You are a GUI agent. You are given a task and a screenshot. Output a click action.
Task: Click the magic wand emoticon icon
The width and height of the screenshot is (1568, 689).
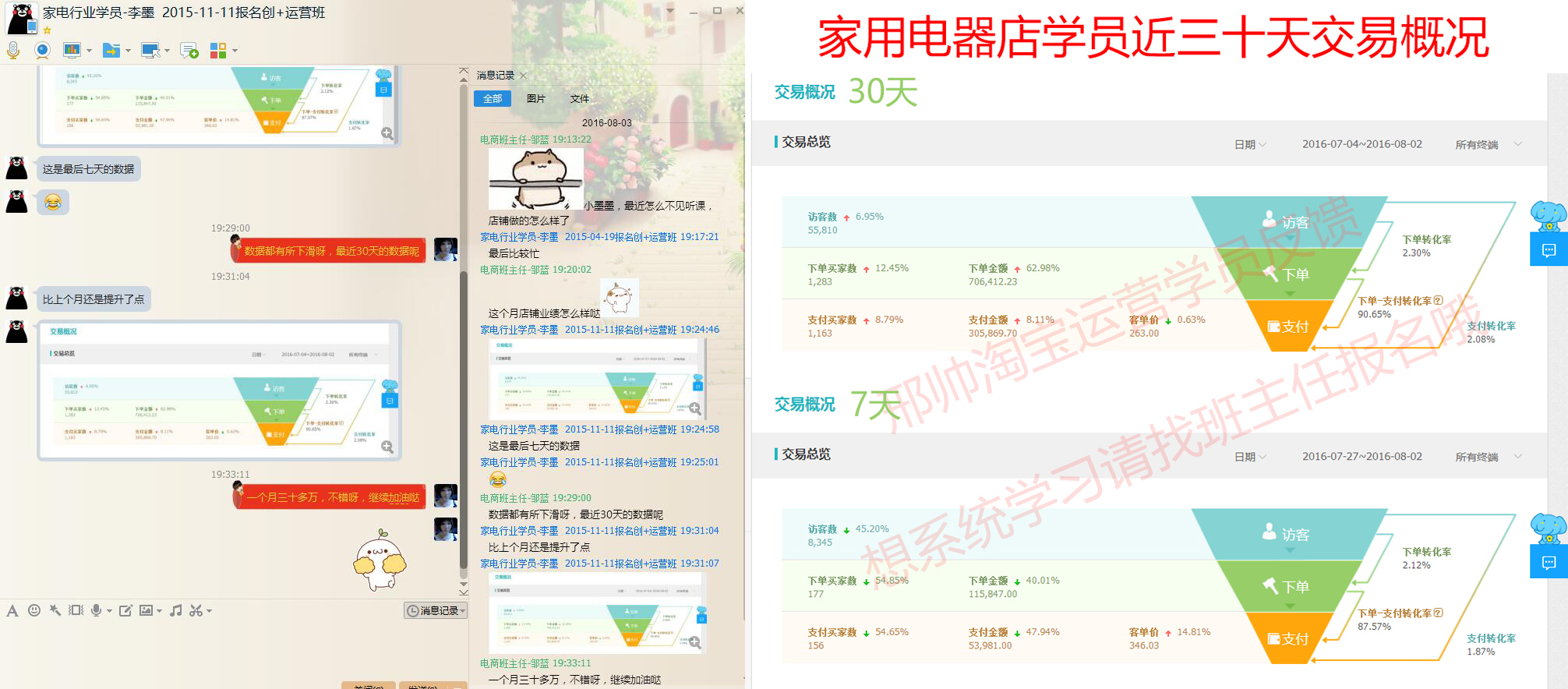tap(55, 610)
